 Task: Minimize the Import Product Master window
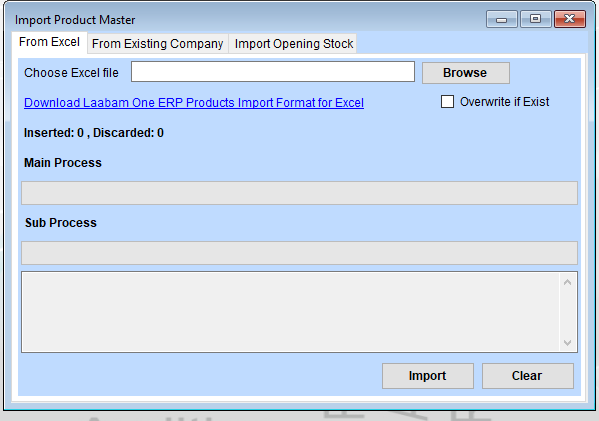click(502, 19)
